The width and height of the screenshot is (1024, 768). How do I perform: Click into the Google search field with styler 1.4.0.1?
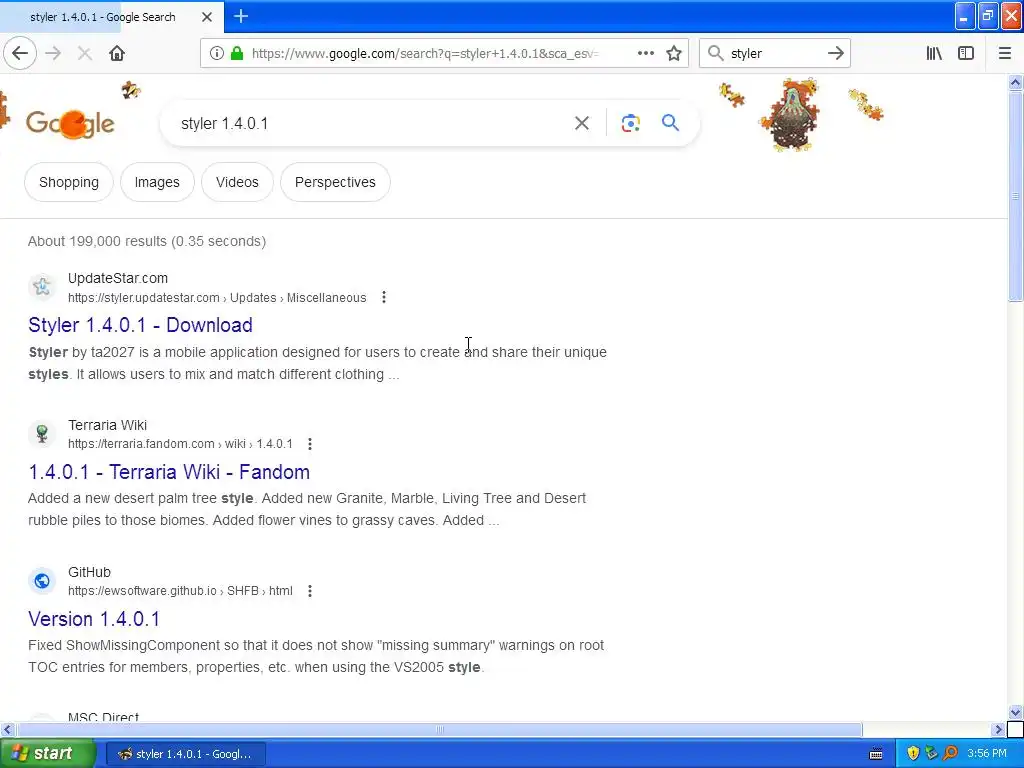pyautogui.click(x=366, y=123)
